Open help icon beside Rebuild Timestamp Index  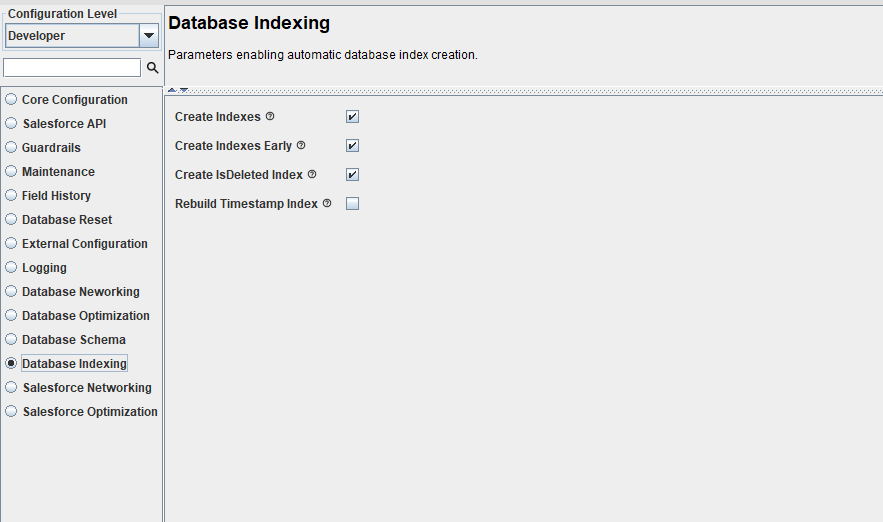tap(327, 203)
